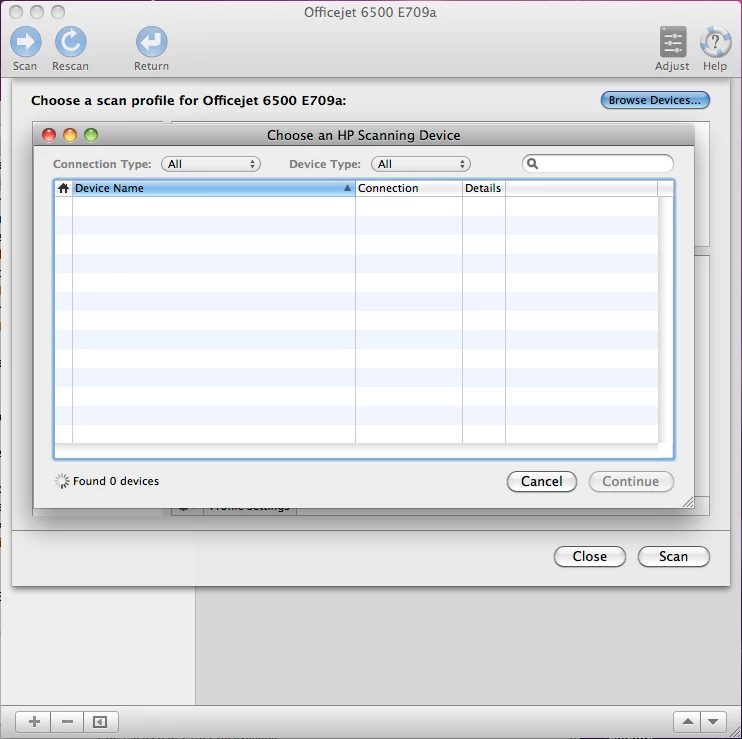The image size is (742, 739).
Task: Click the sidebar toggle icon next to minus
Action: (100, 722)
